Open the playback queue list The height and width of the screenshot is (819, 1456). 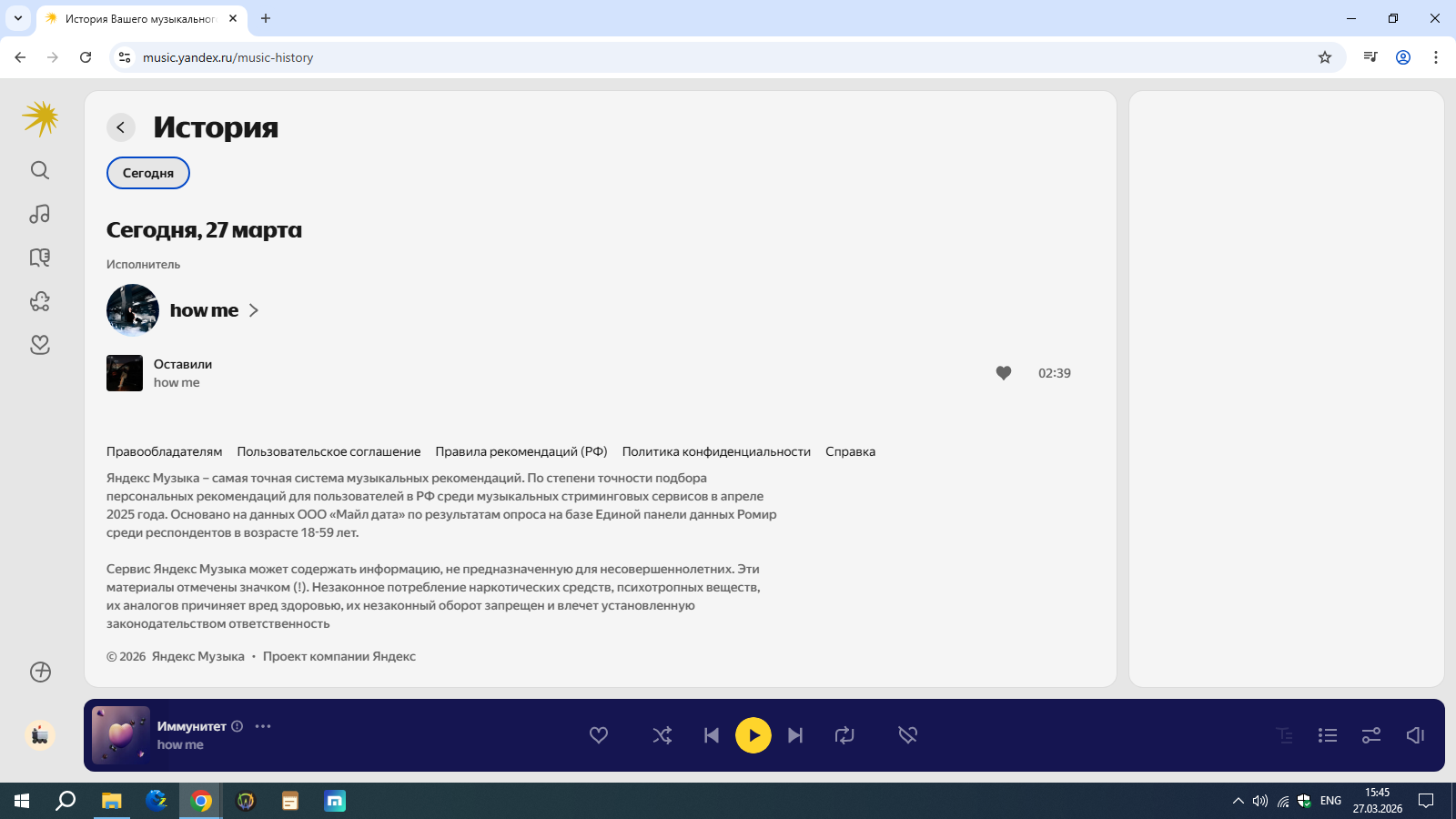1328,735
